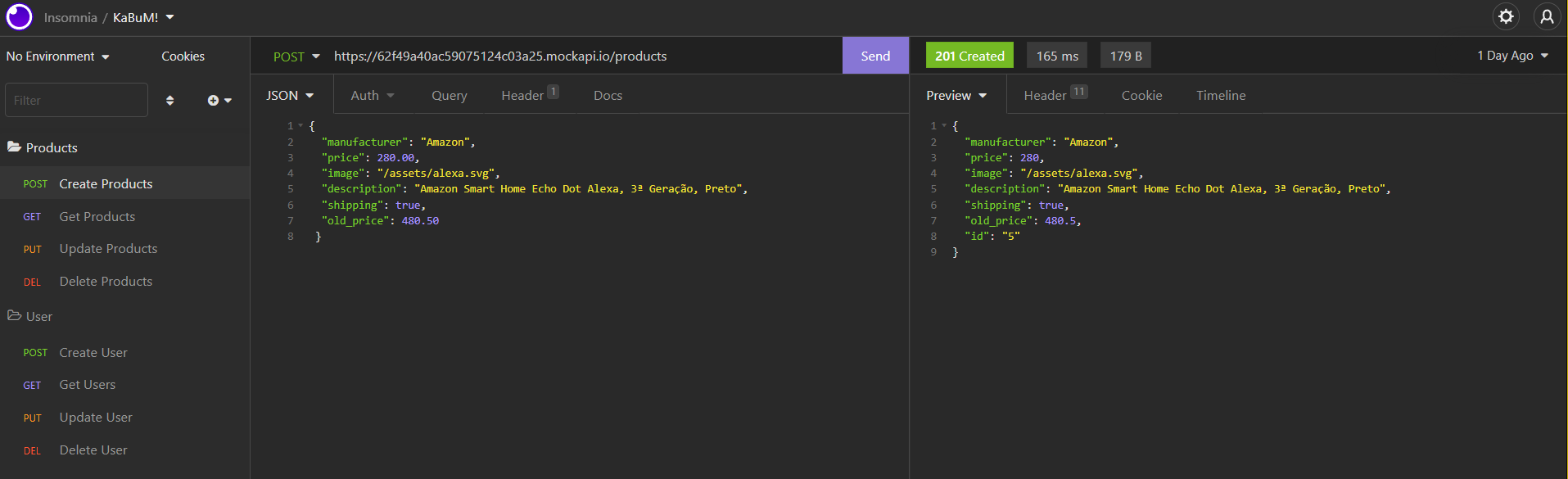Select the Get Products request
The image size is (1568, 479).
124,216
